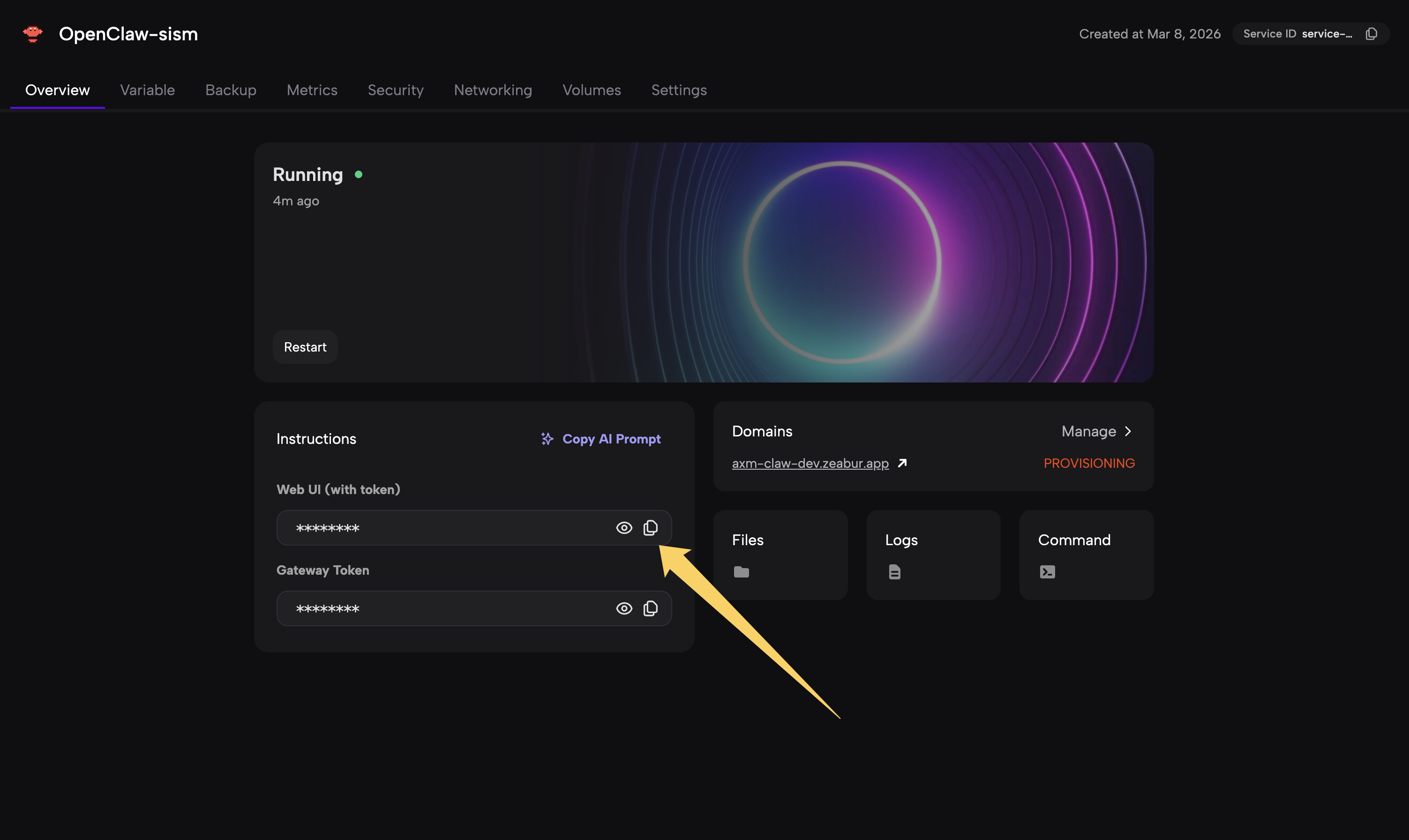Copy the Service ID to clipboard

1371,34
